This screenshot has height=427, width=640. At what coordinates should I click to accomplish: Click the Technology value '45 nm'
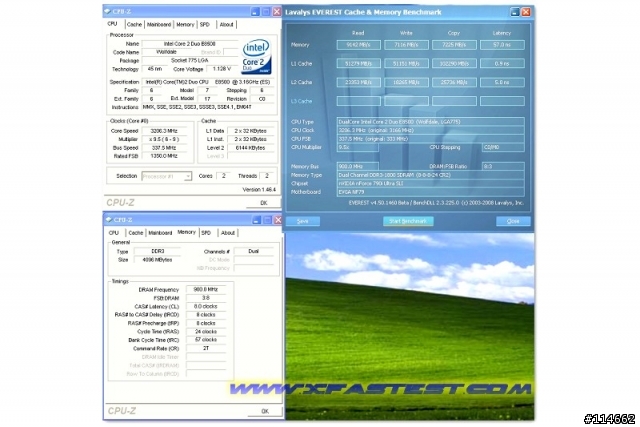point(154,69)
